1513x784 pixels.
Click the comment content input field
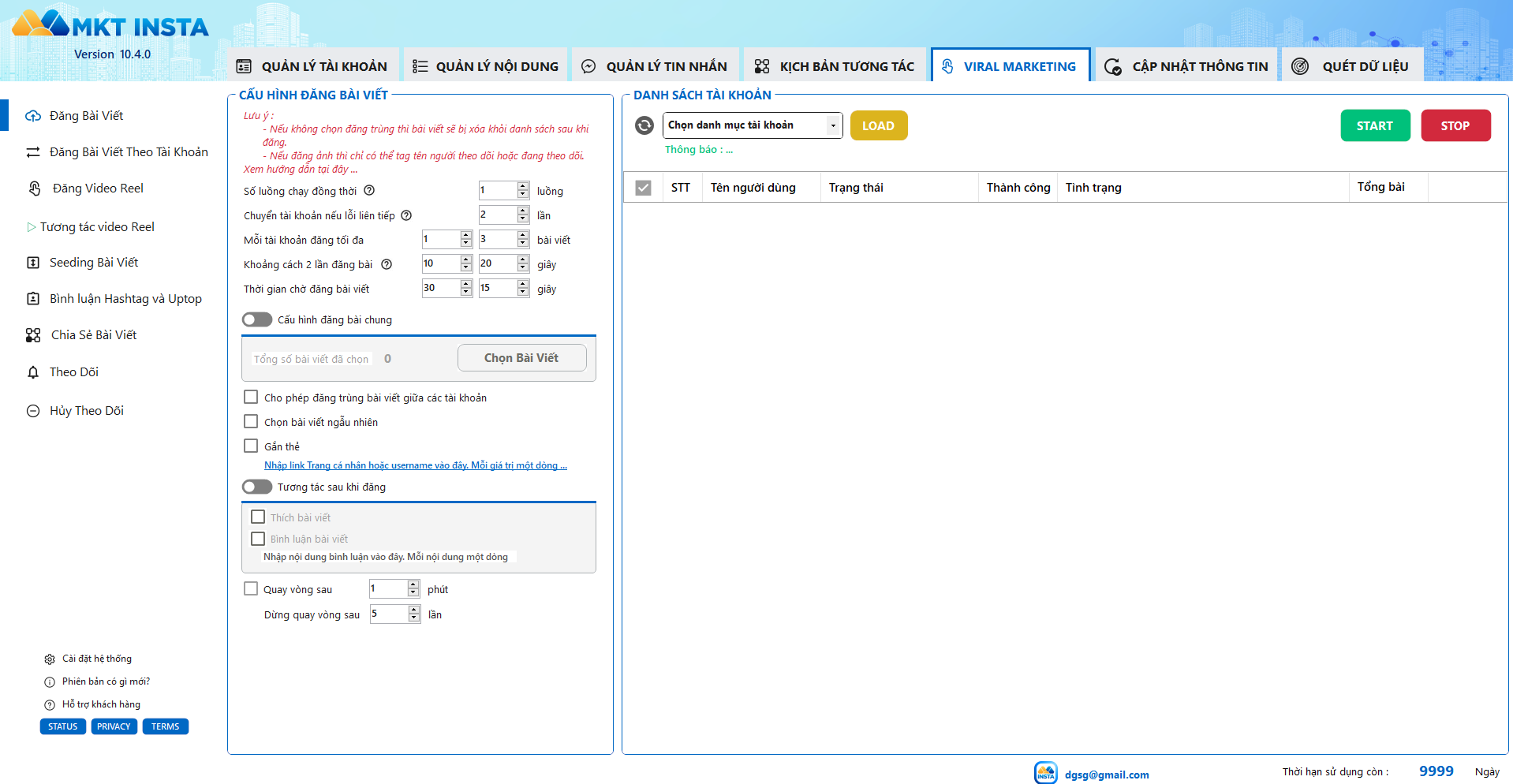coord(389,557)
